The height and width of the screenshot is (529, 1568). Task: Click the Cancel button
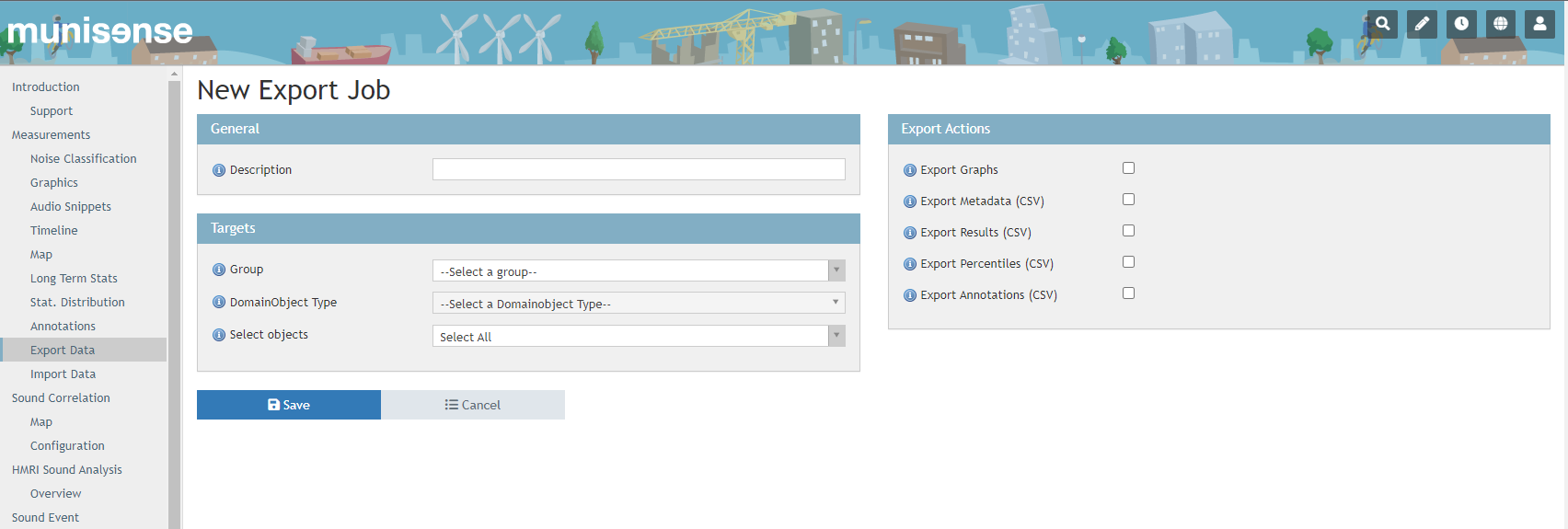pyautogui.click(x=473, y=405)
